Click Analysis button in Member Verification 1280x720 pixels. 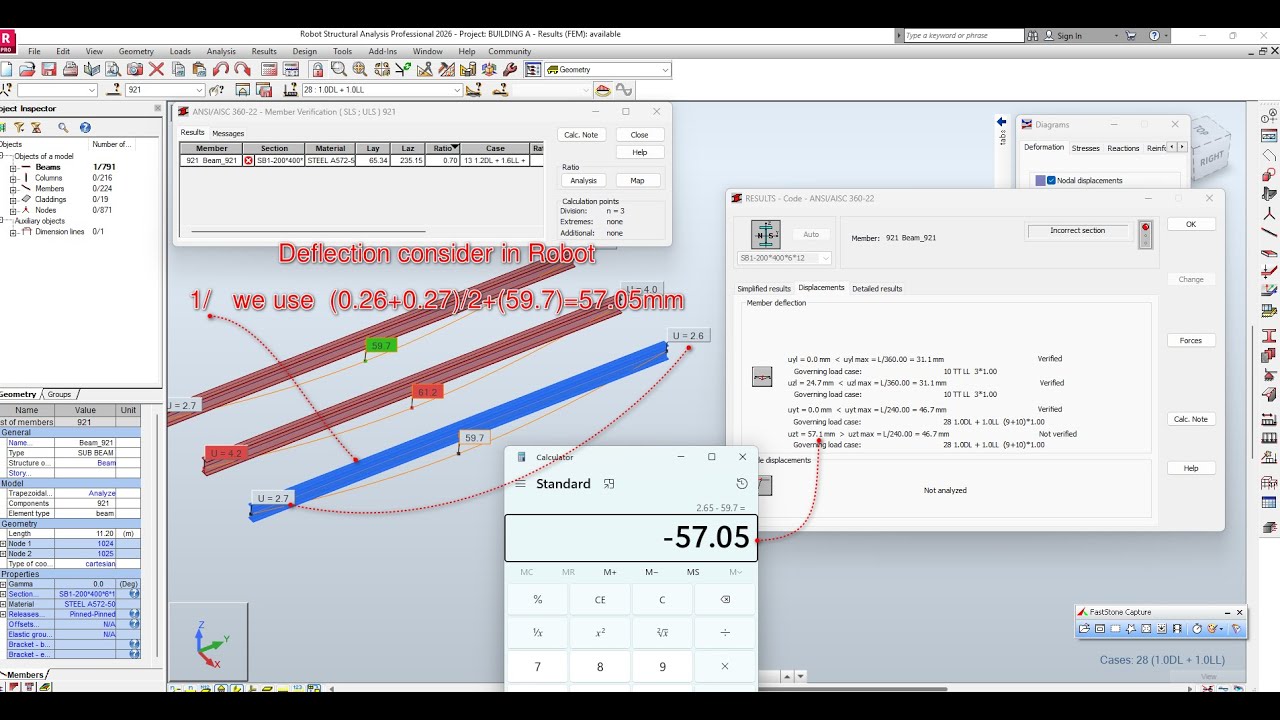pos(583,181)
